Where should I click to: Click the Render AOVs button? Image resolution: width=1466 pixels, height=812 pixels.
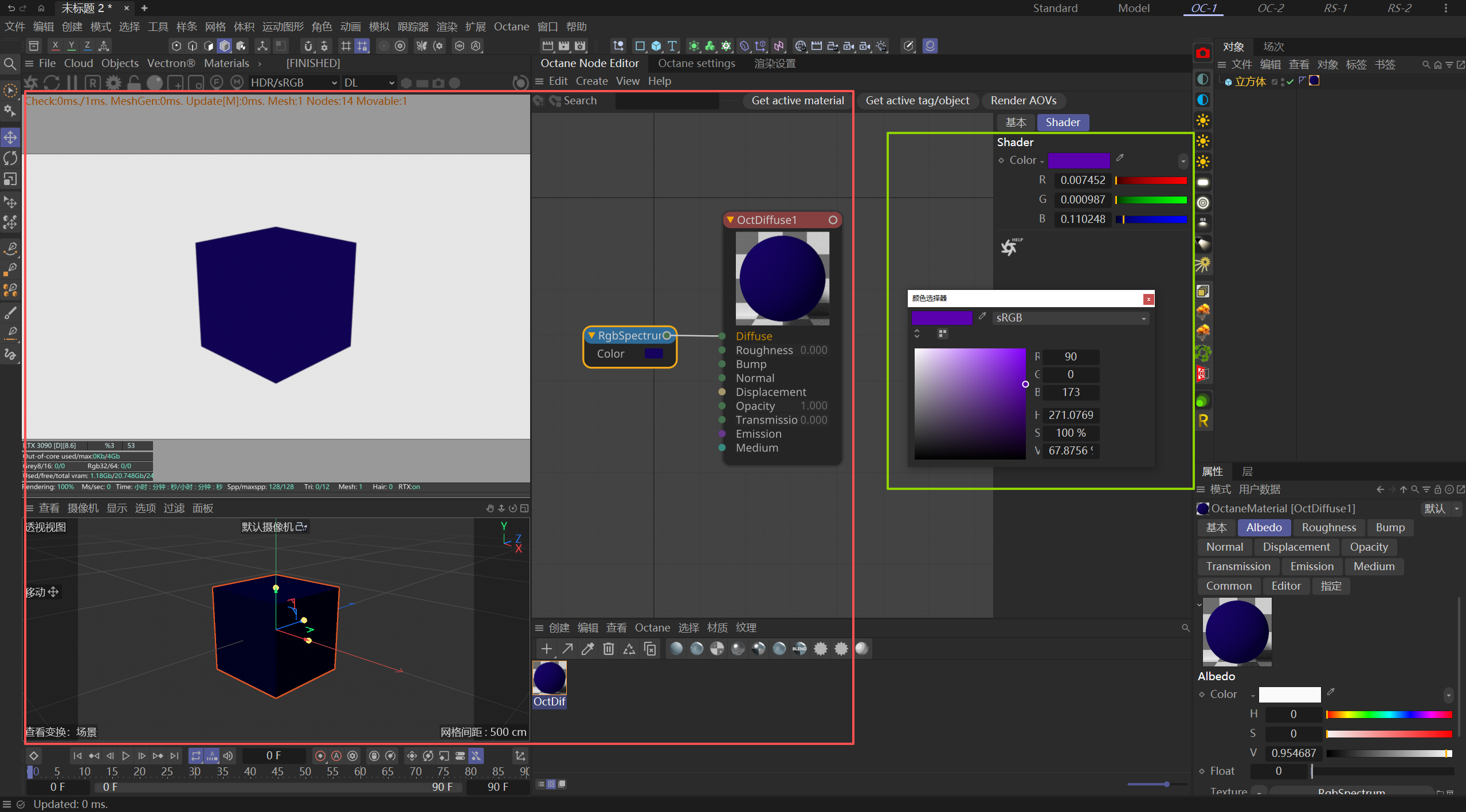[1023, 101]
